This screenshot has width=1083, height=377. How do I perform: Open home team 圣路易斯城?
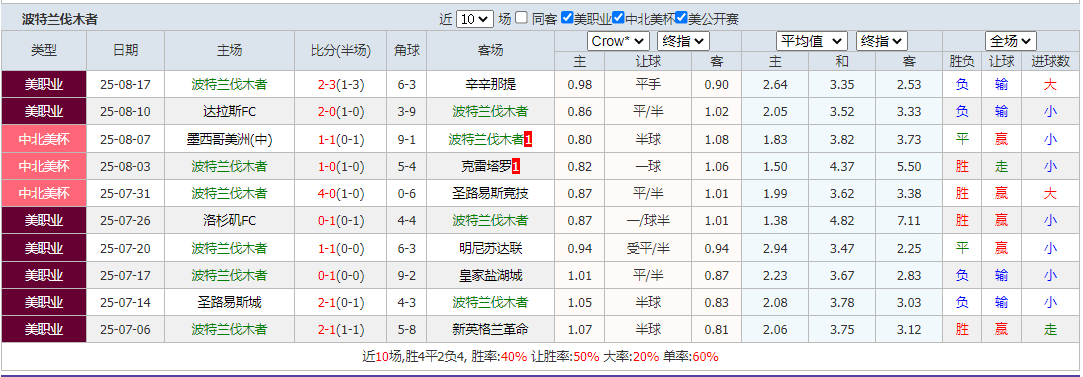pyautogui.click(x=229, y=302)
